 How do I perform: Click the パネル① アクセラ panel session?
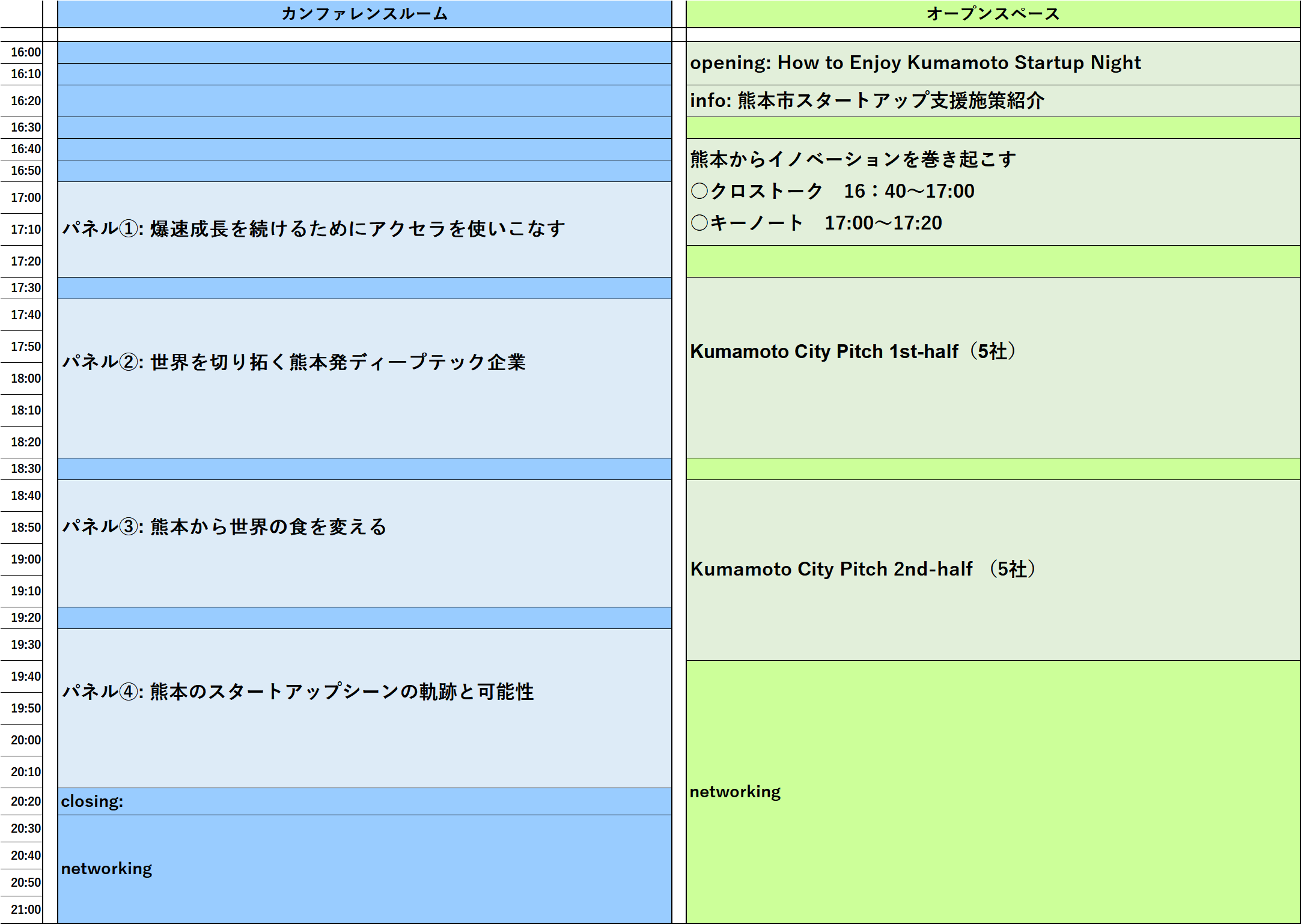[x=314, y=229]
